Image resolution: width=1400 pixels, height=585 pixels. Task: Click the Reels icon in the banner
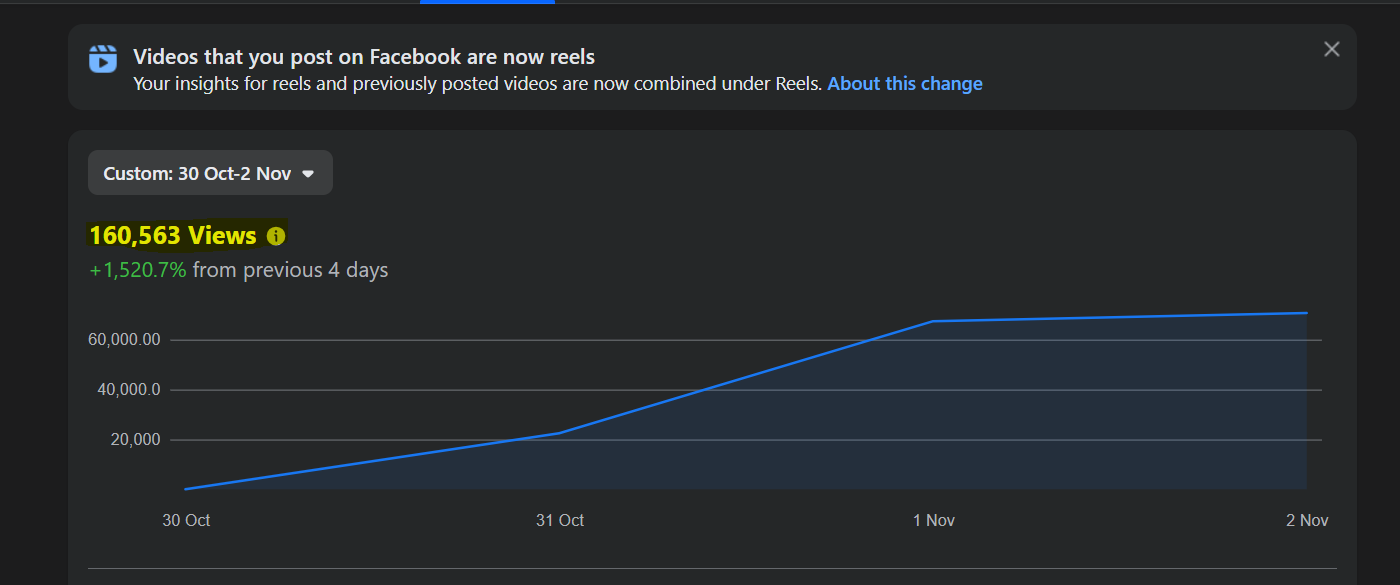[x=102, y=59]
